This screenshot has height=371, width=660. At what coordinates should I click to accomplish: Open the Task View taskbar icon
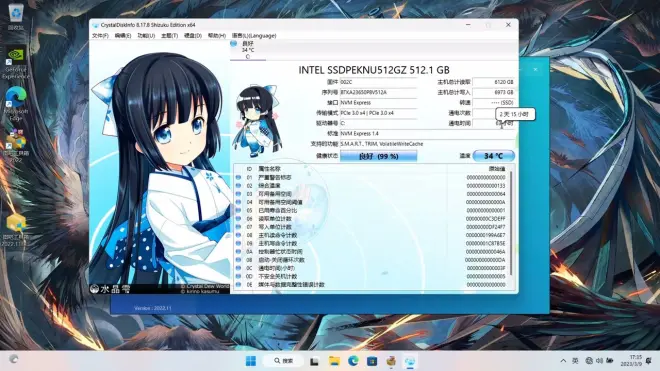point(314,361)
